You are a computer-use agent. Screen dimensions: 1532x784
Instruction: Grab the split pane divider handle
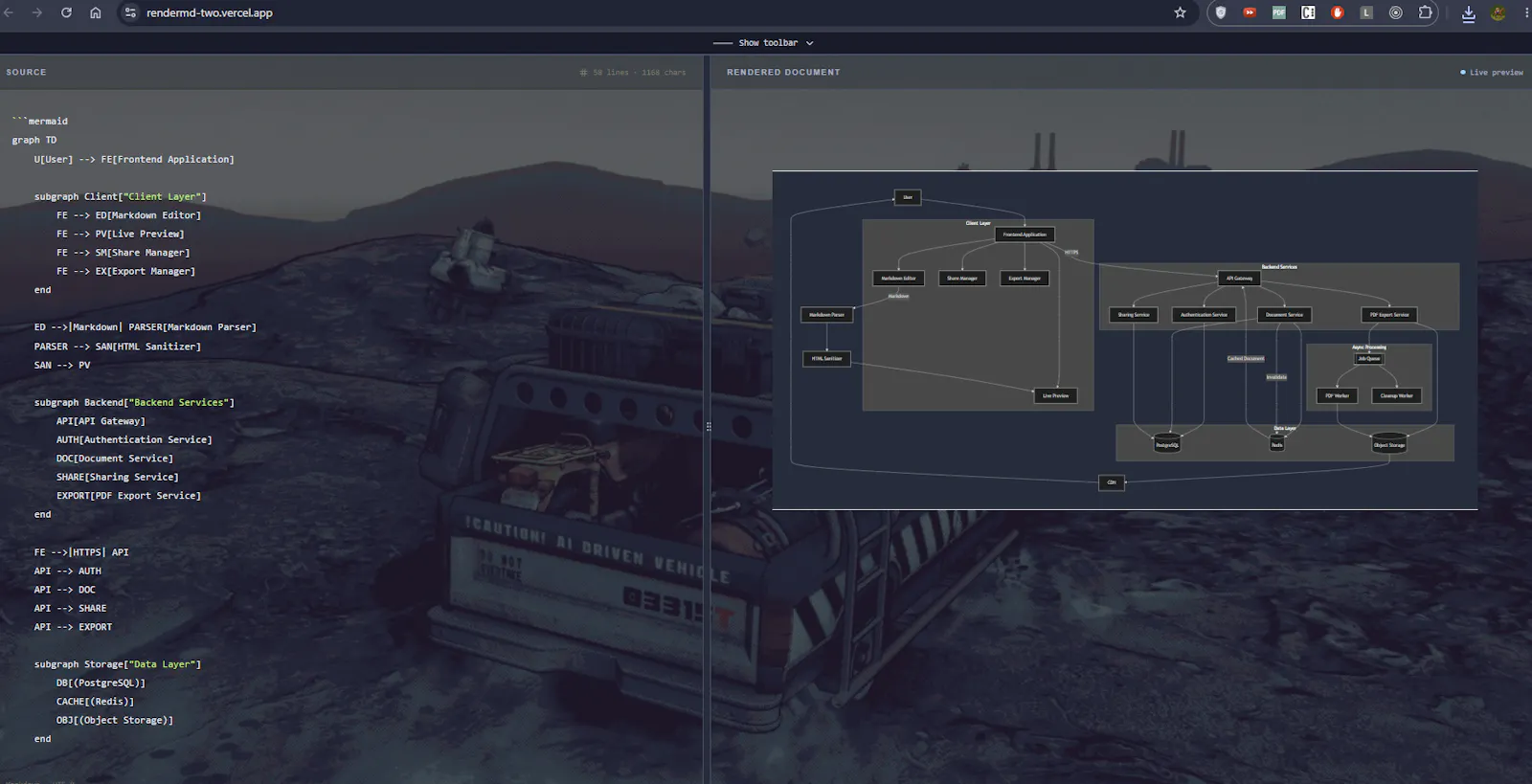(x=709, y=427)
